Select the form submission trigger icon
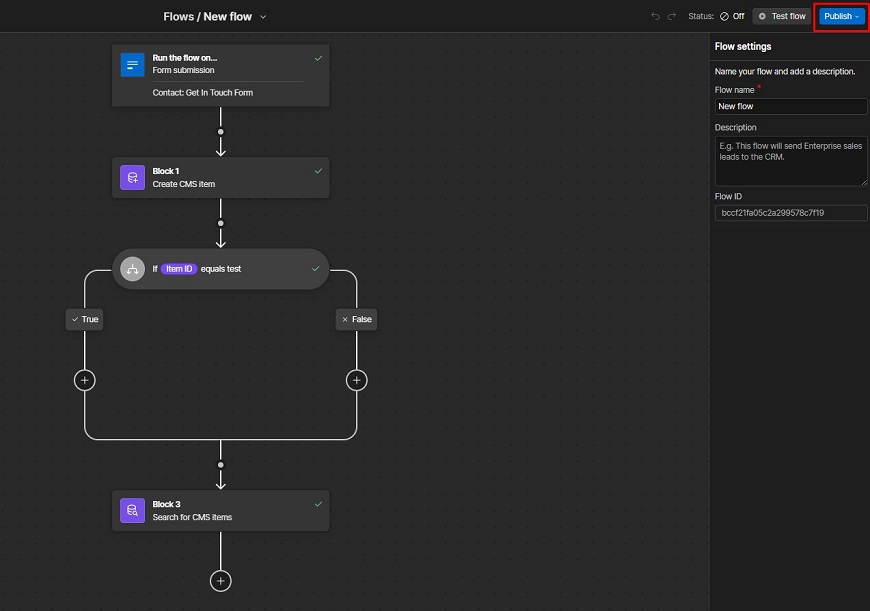Screen dimensions: 870x611 (132, 64)
